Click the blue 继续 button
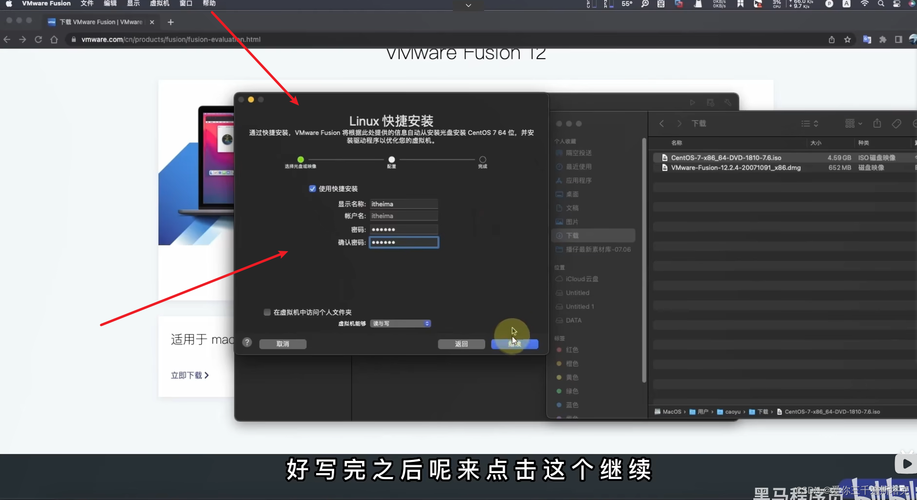 [x=515, y=344]
